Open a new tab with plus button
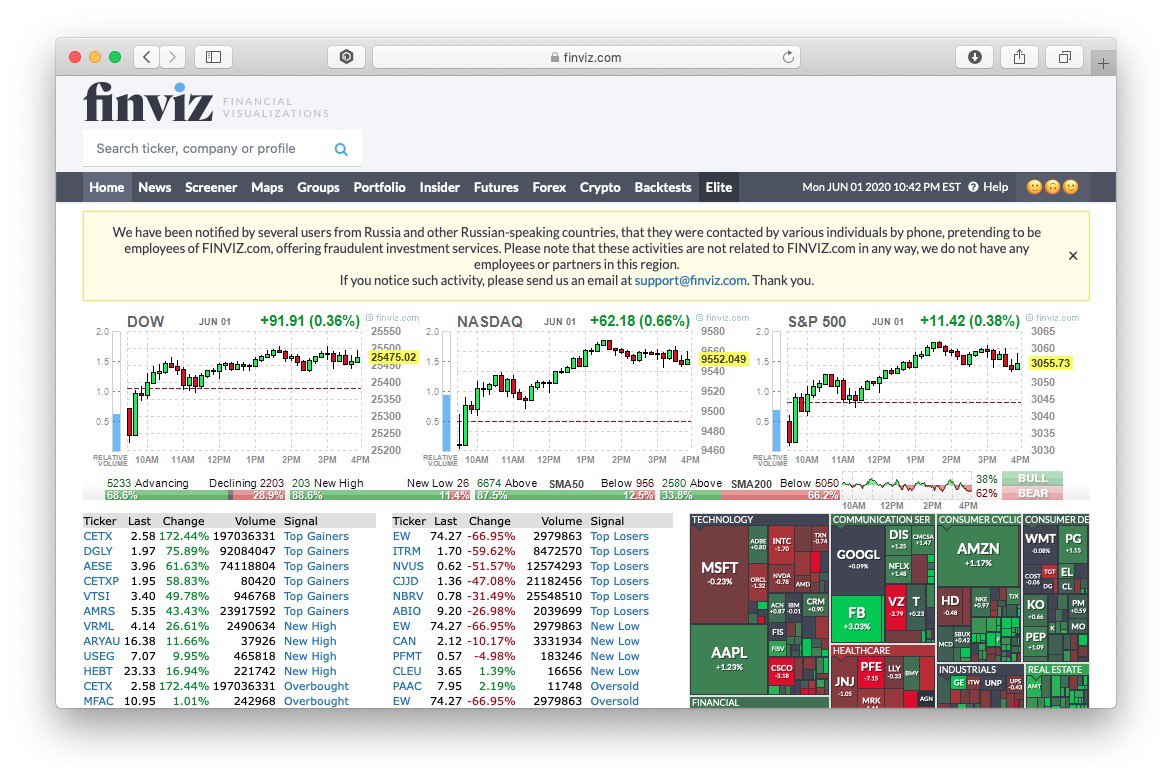 click(x=1103, y=64)
